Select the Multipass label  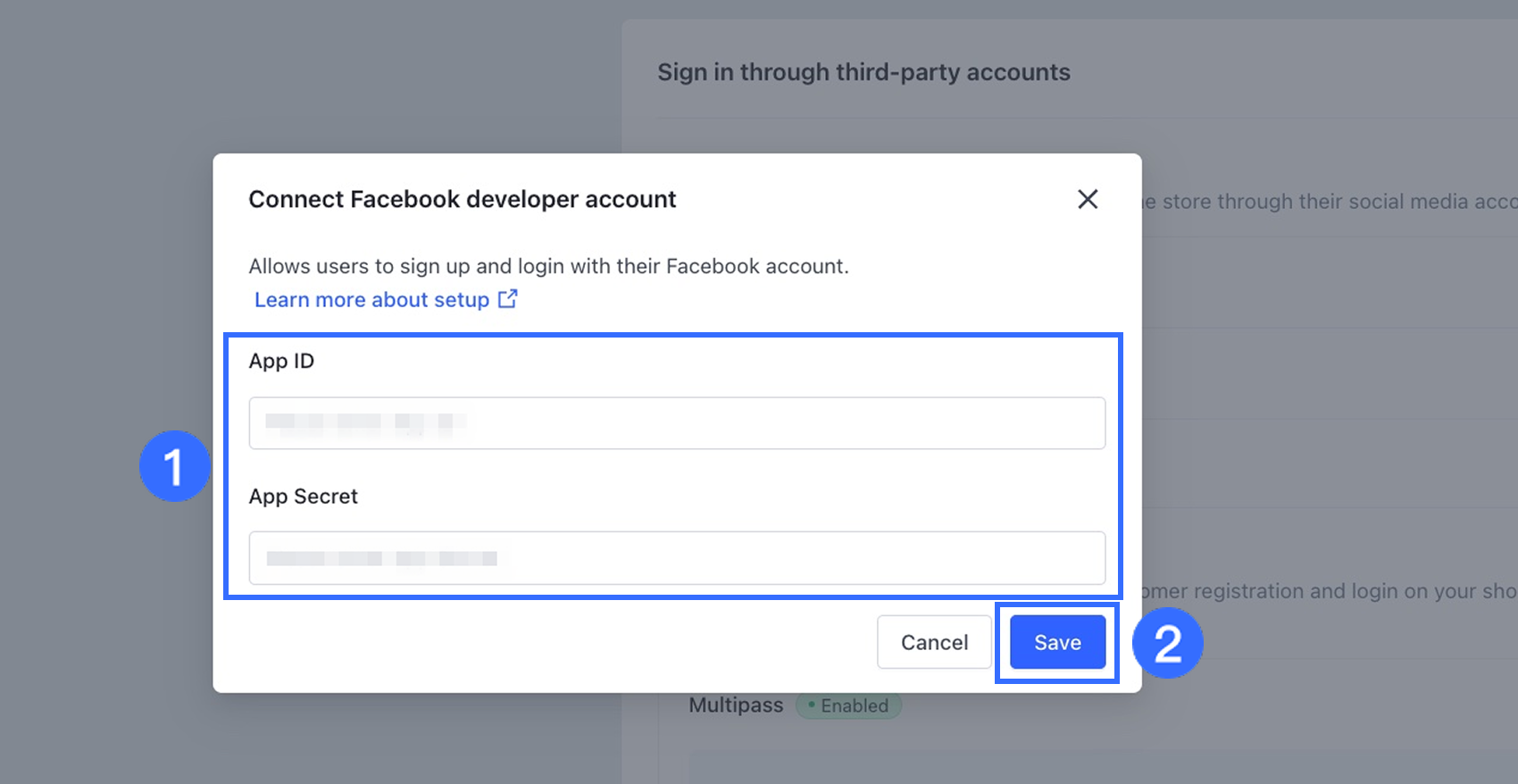point(736,705)
